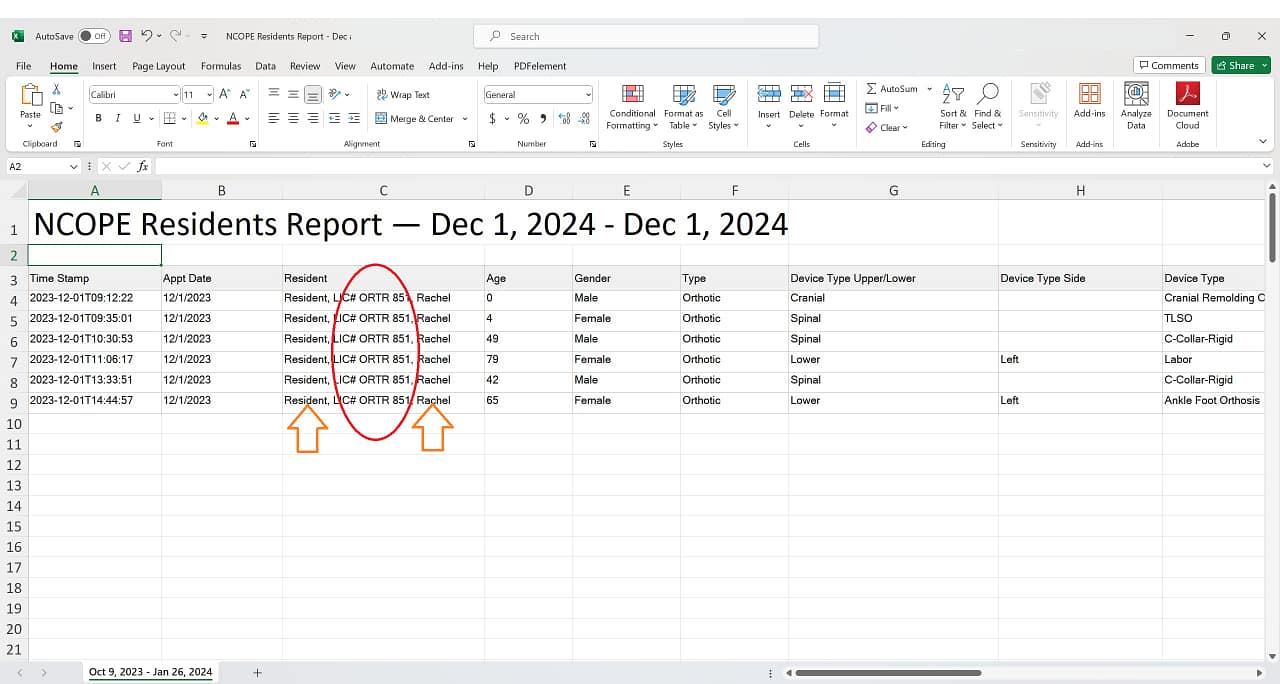
Task: Click the Save floppy disk icon
Action: pyautogui.click(x=126, y=36)
